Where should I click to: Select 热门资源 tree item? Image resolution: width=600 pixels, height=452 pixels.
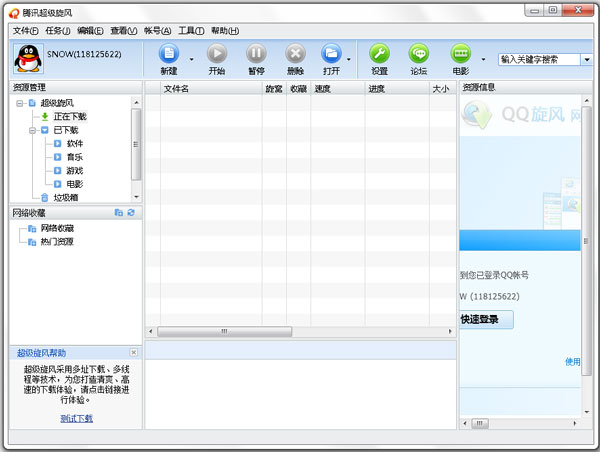(x=57, y=242)
